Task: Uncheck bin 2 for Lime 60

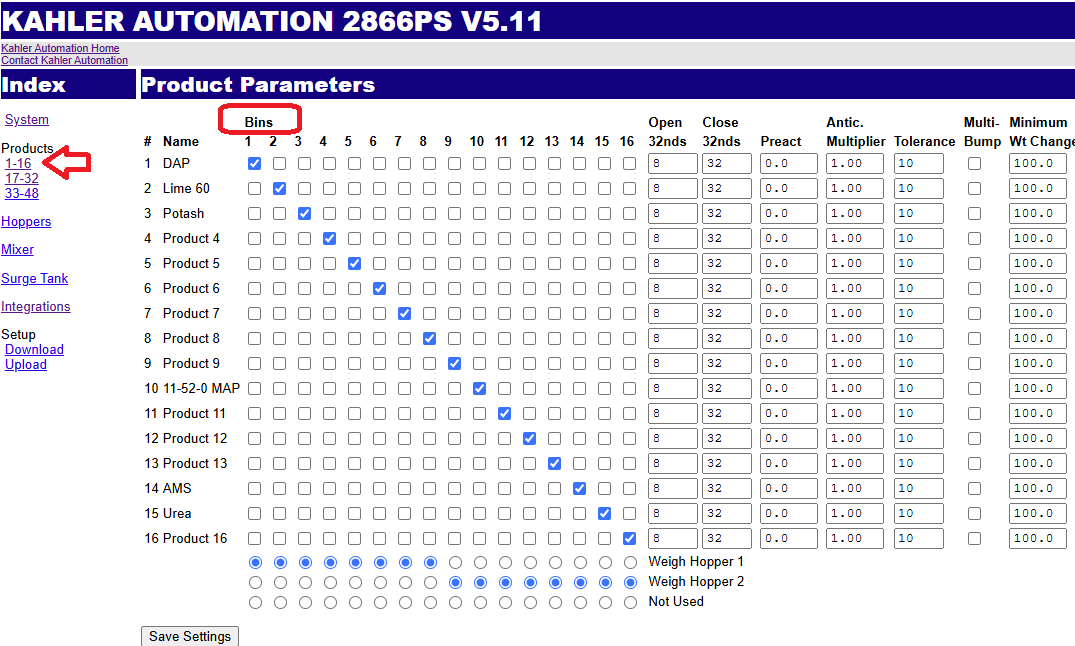Action: point(279,189)
